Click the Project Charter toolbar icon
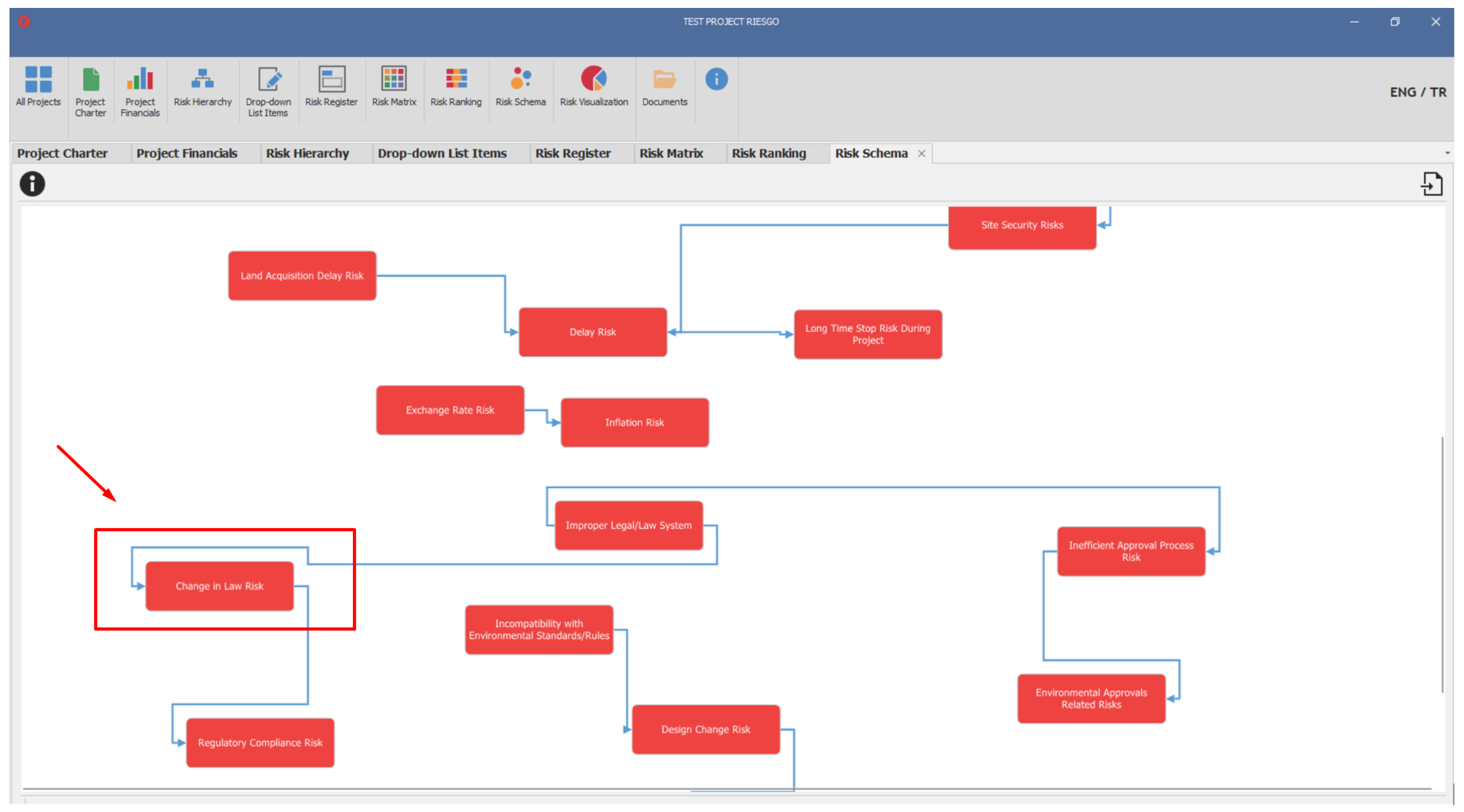This screenshot has height=812, width=1464. (90, 80)
